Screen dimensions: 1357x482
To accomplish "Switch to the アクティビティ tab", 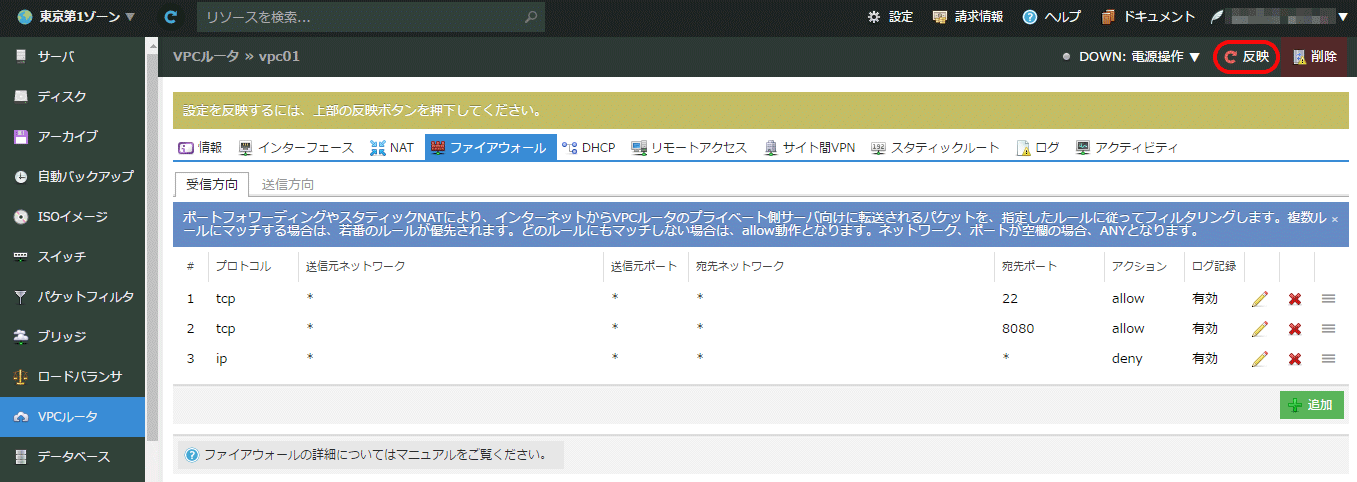I will click(1127, 147).
